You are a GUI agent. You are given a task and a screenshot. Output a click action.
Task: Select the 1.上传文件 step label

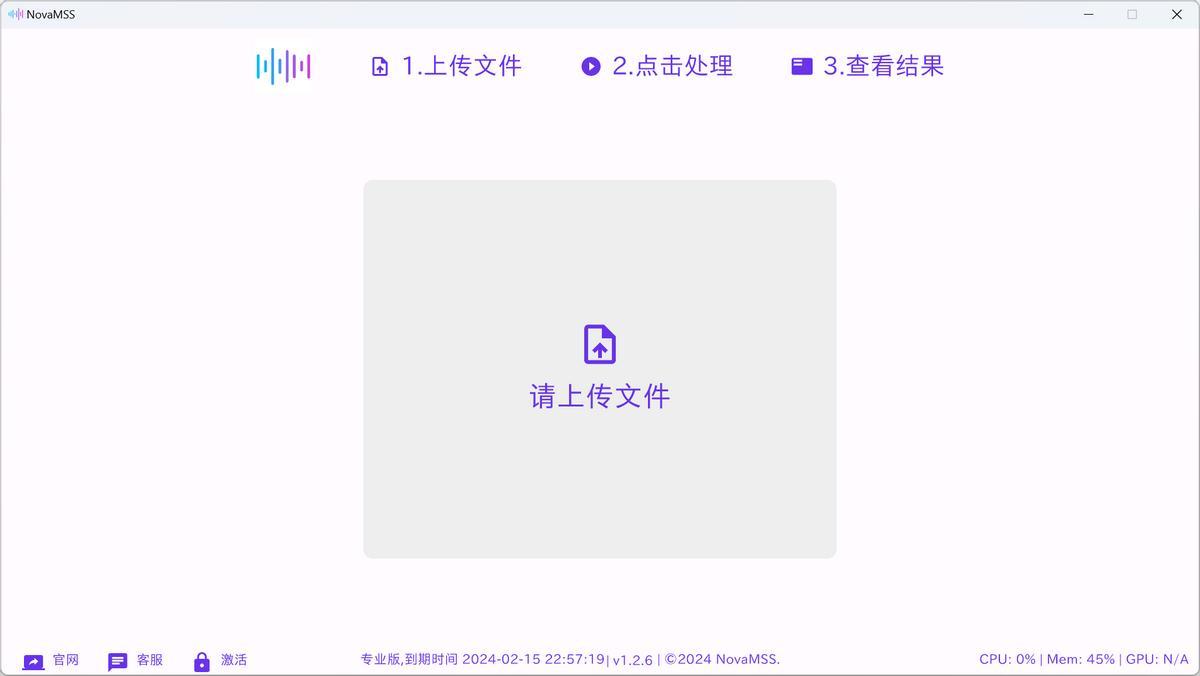(x=461, y=66)
